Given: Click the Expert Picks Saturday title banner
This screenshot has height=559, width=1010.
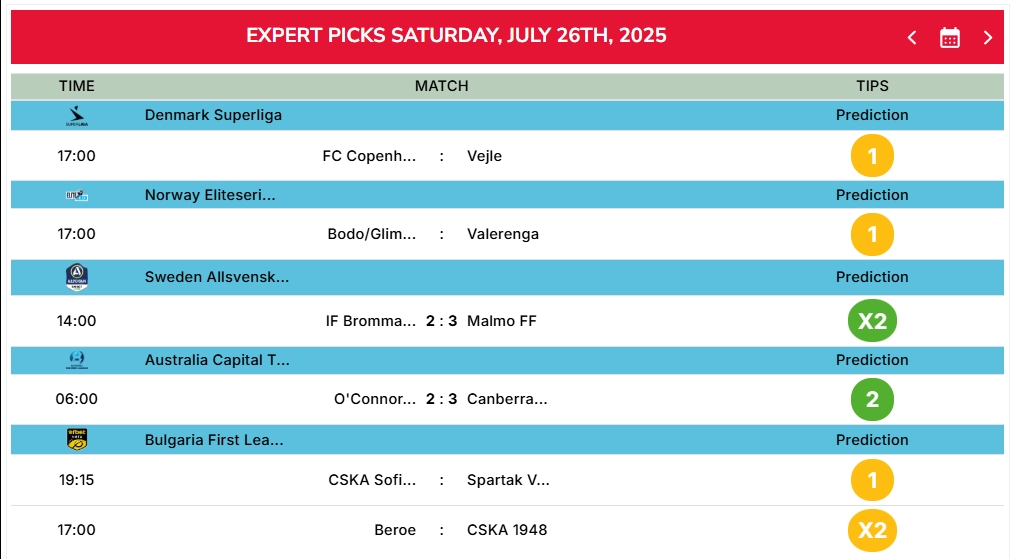Looking at the screenshot, I should point(456,35).
